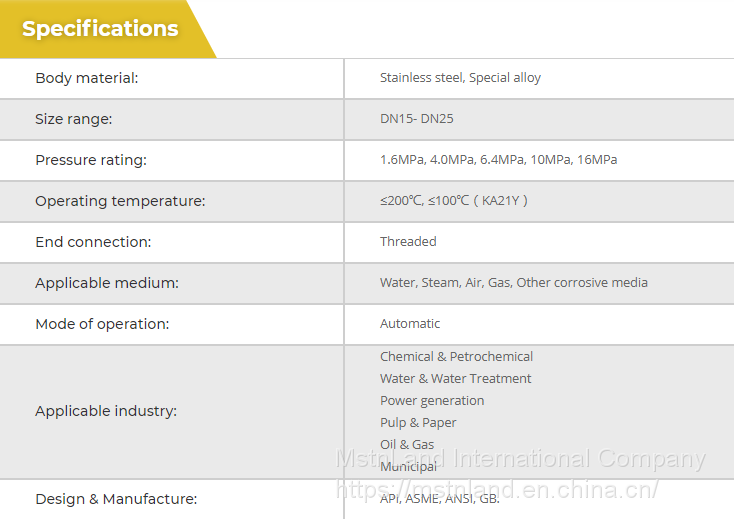Select the Applicable medium label
The image size is (734, 519).
coord(107,283)
